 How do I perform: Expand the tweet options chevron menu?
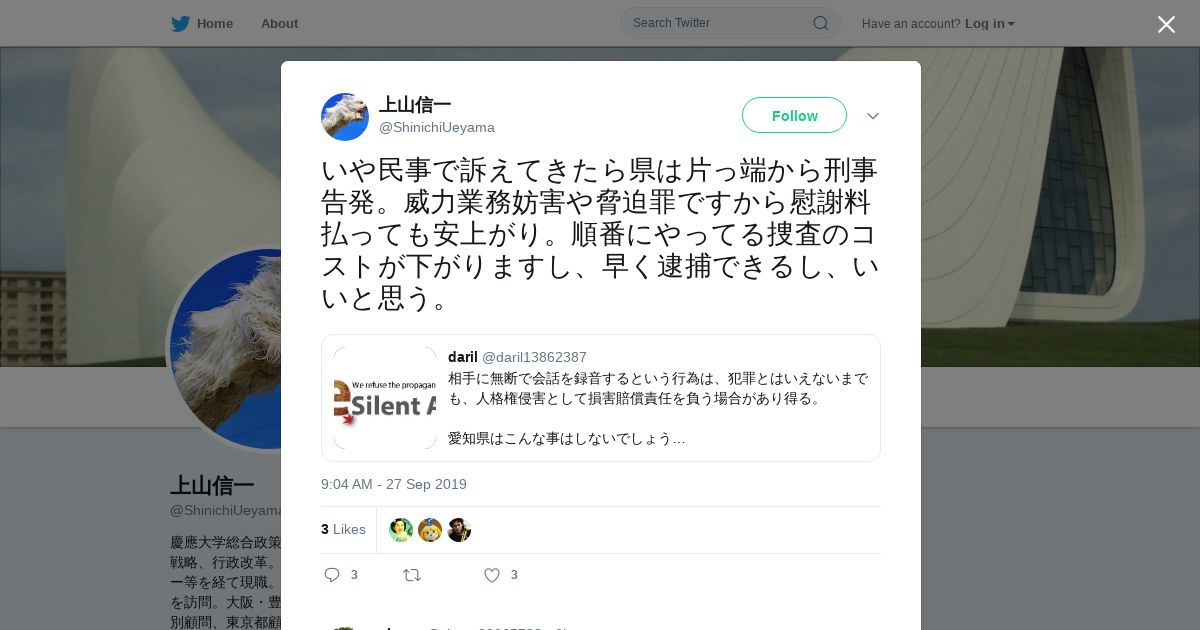(873, 116)
